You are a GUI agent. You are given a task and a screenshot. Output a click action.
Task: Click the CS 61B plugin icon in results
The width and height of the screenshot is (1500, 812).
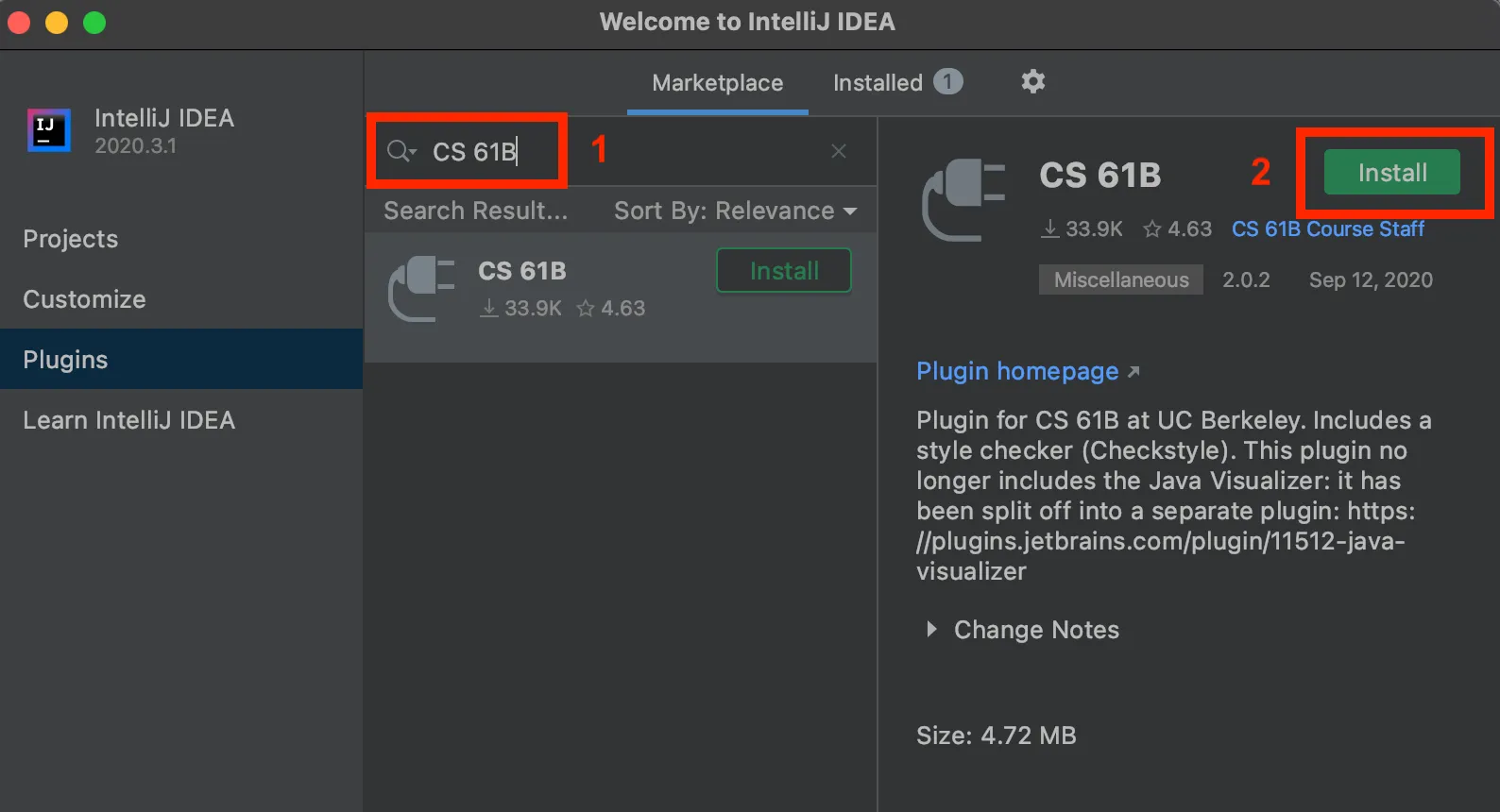pyautogui.click(x=422, y=289)
